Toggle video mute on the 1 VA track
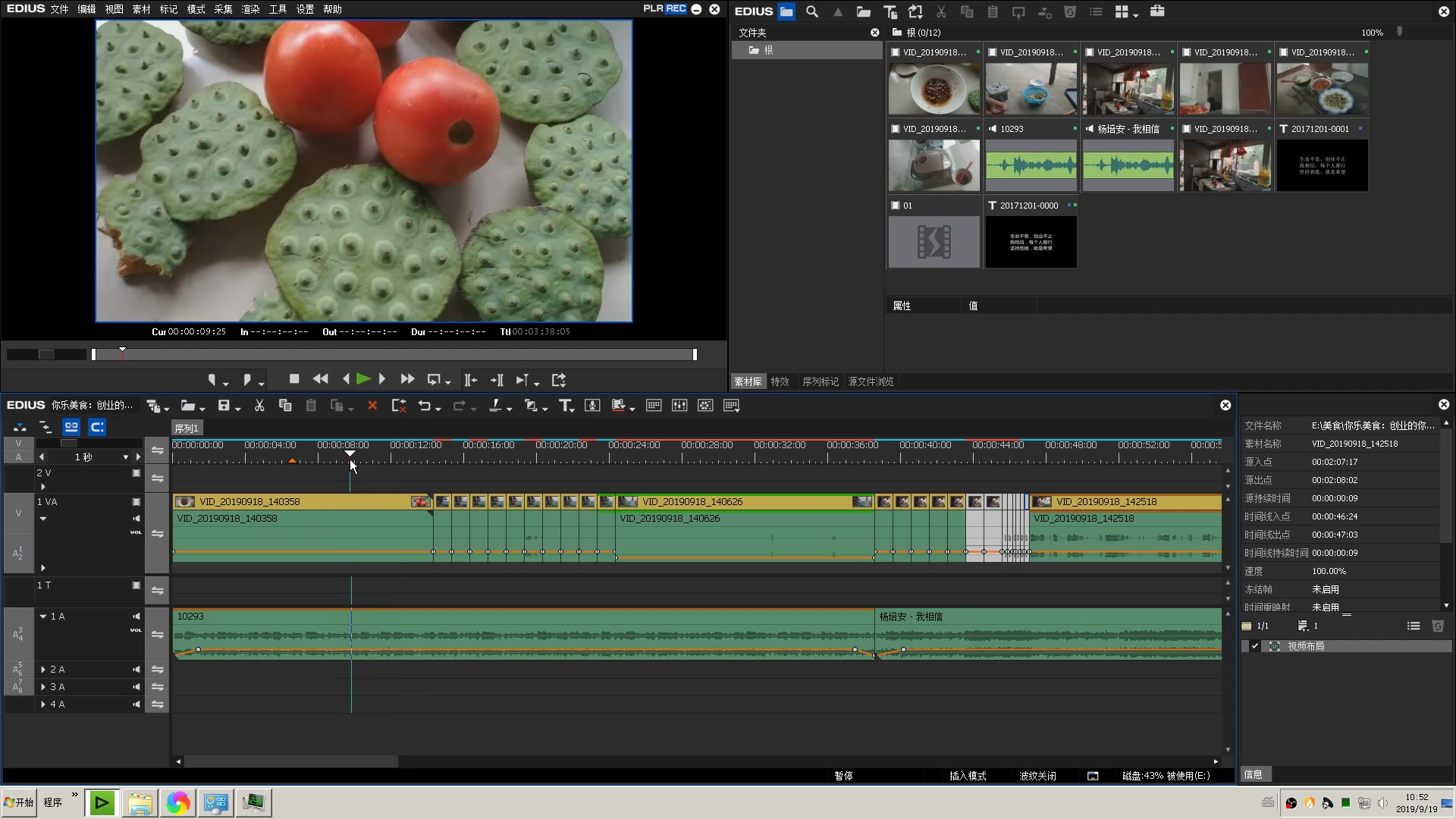The width and height of the screenshot is (1456, 819). 136,502
